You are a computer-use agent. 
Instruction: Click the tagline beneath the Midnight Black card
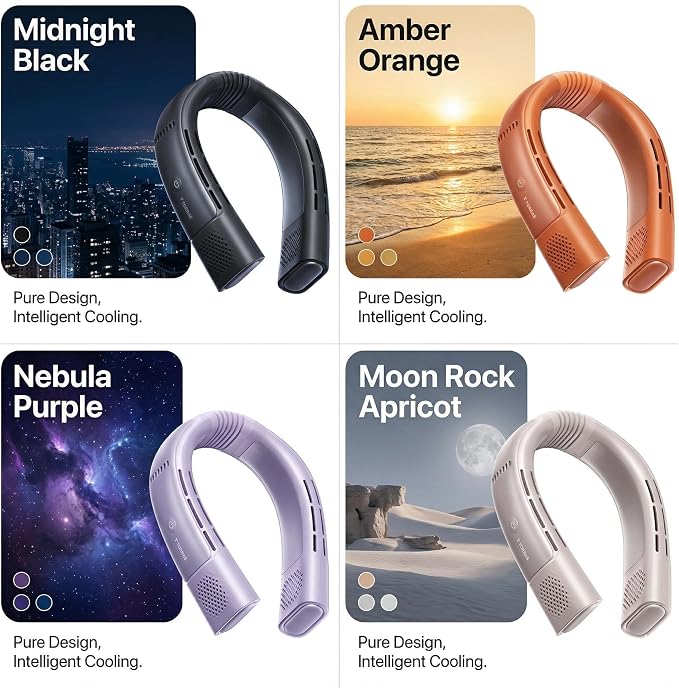77,307
